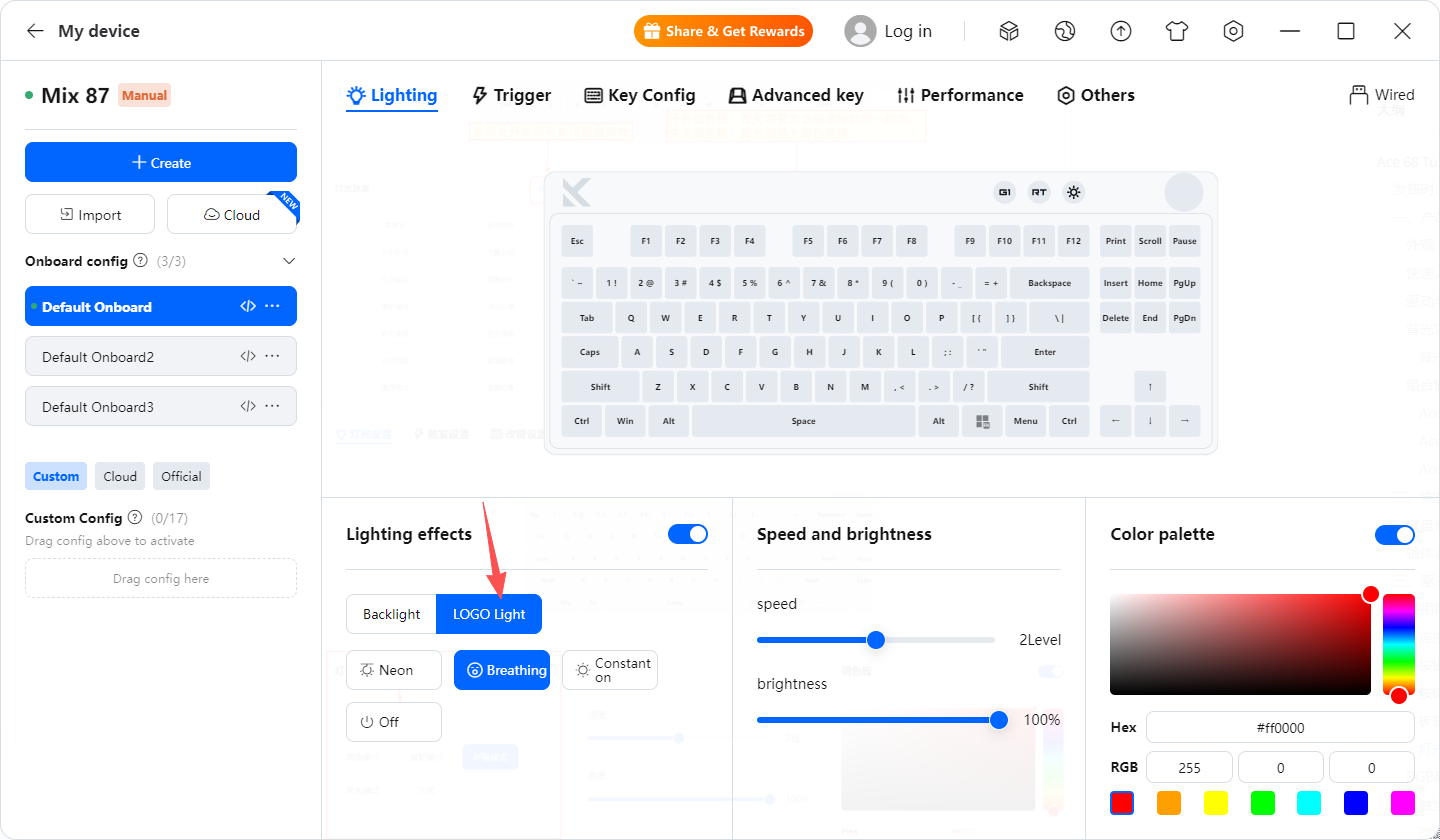Click the keyboard knob circle
1440x840 pixels.
pyautogui.click(x=1184, y=192)
